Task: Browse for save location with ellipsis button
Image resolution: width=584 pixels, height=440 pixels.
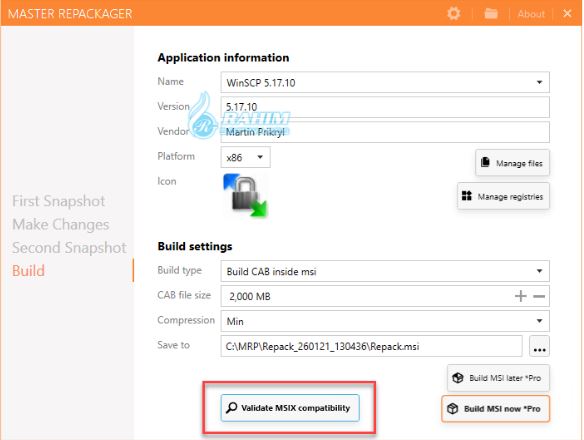Action: coord(539,346)
